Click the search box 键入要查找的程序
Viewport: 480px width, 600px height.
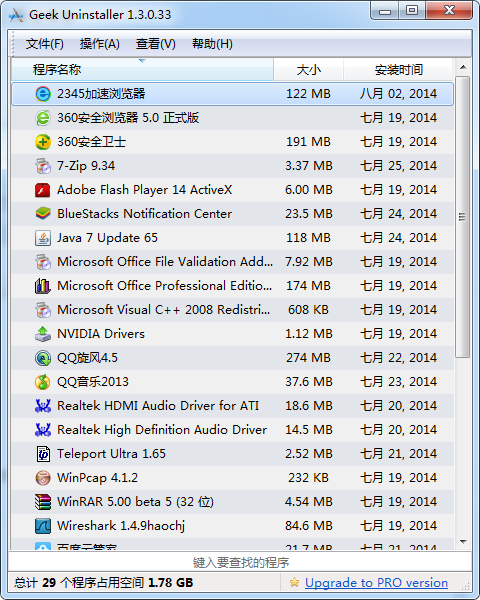240,562
